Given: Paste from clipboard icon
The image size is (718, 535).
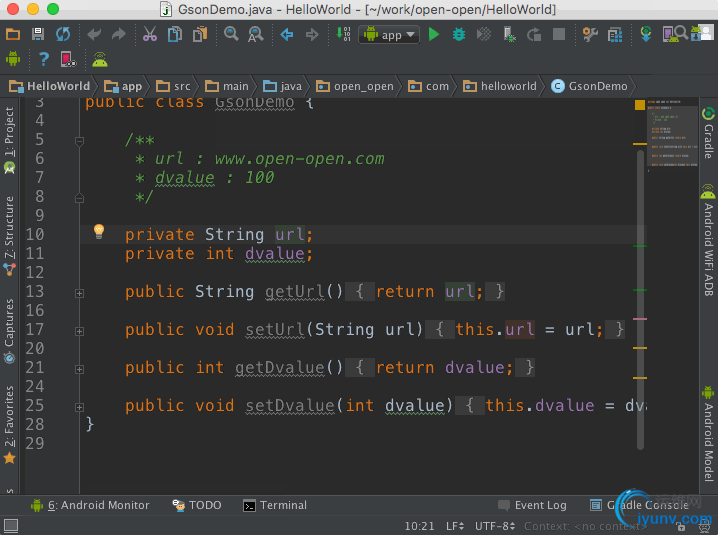Looking at the screenshot, I should [x=200, y=34].
